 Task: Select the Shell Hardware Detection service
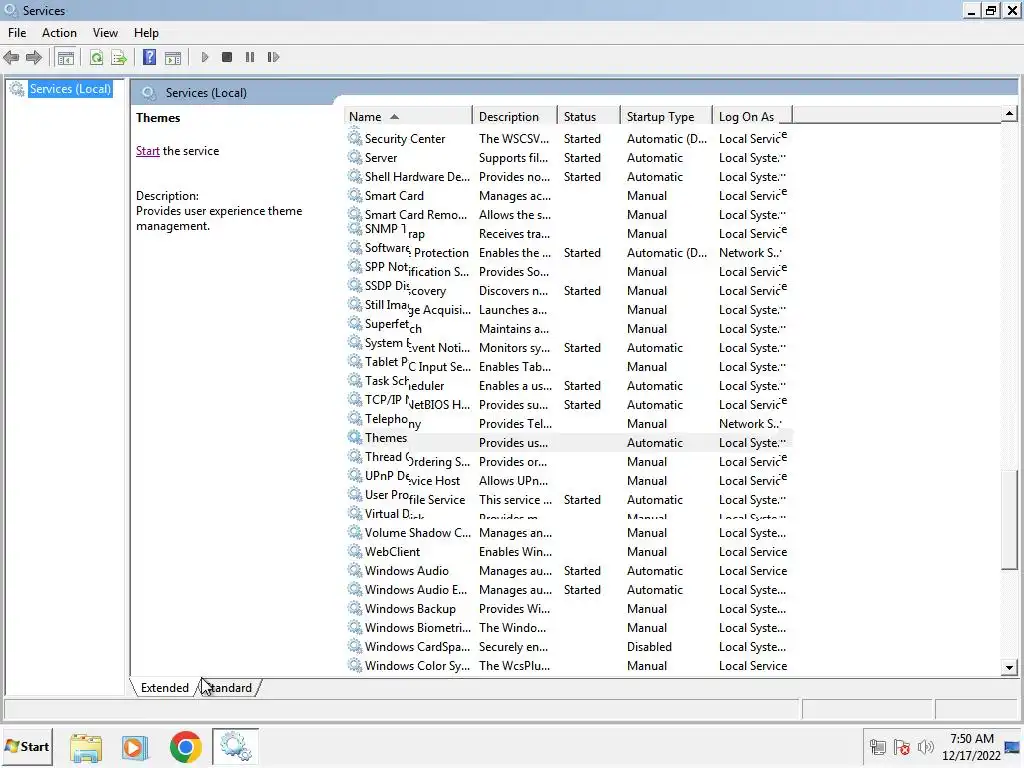[x=568, y=176]
